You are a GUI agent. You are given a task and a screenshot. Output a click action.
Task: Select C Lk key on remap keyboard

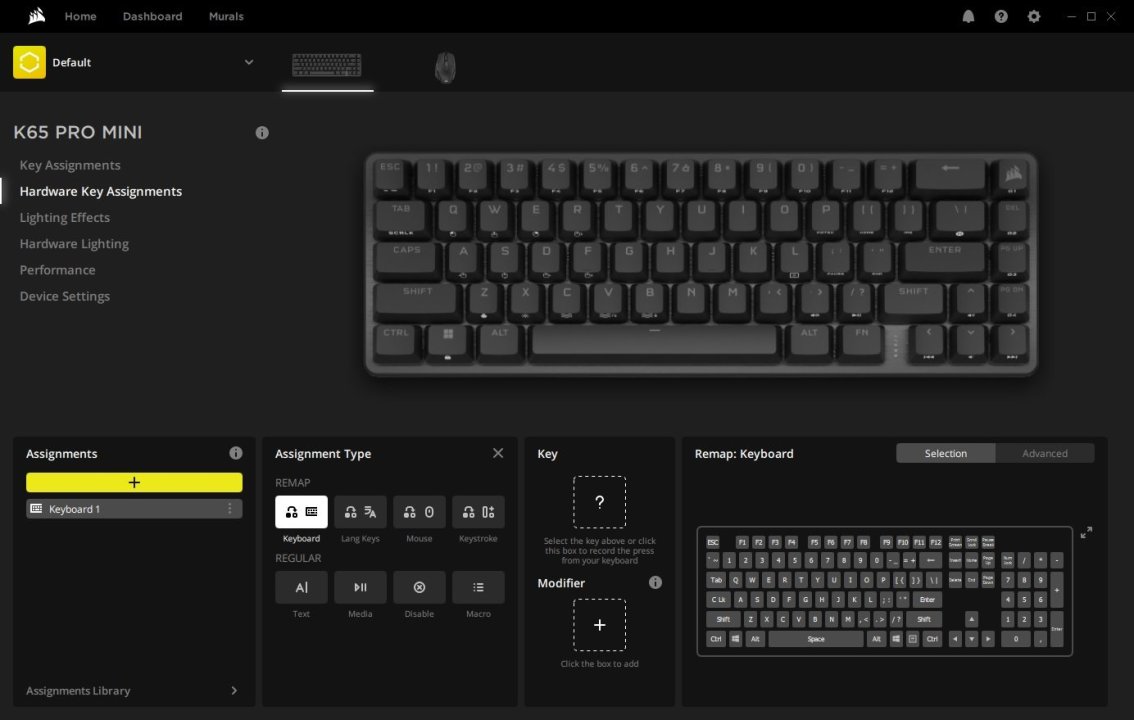tap(718, 599)
